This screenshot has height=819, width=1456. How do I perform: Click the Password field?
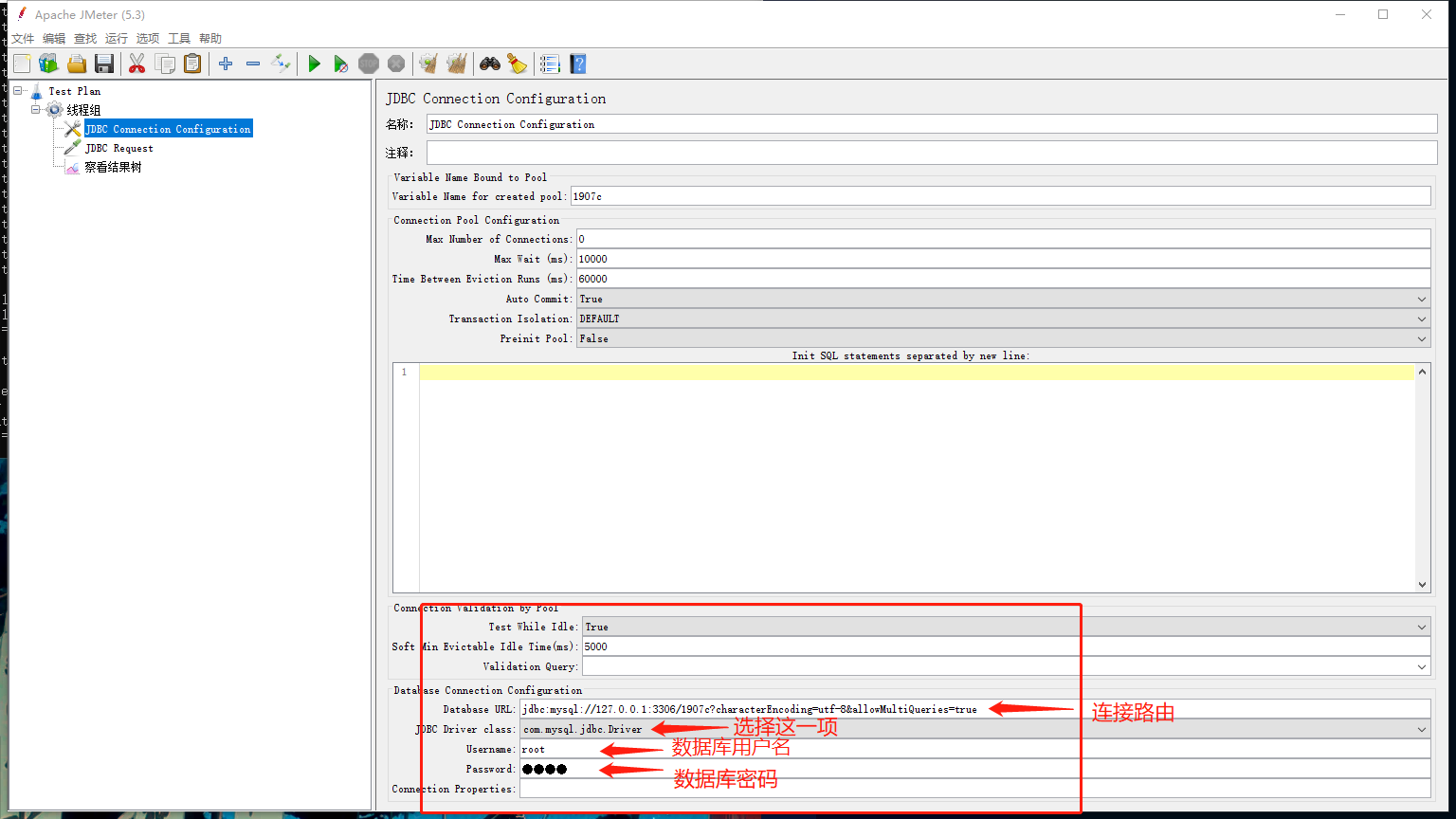[975, 769]
